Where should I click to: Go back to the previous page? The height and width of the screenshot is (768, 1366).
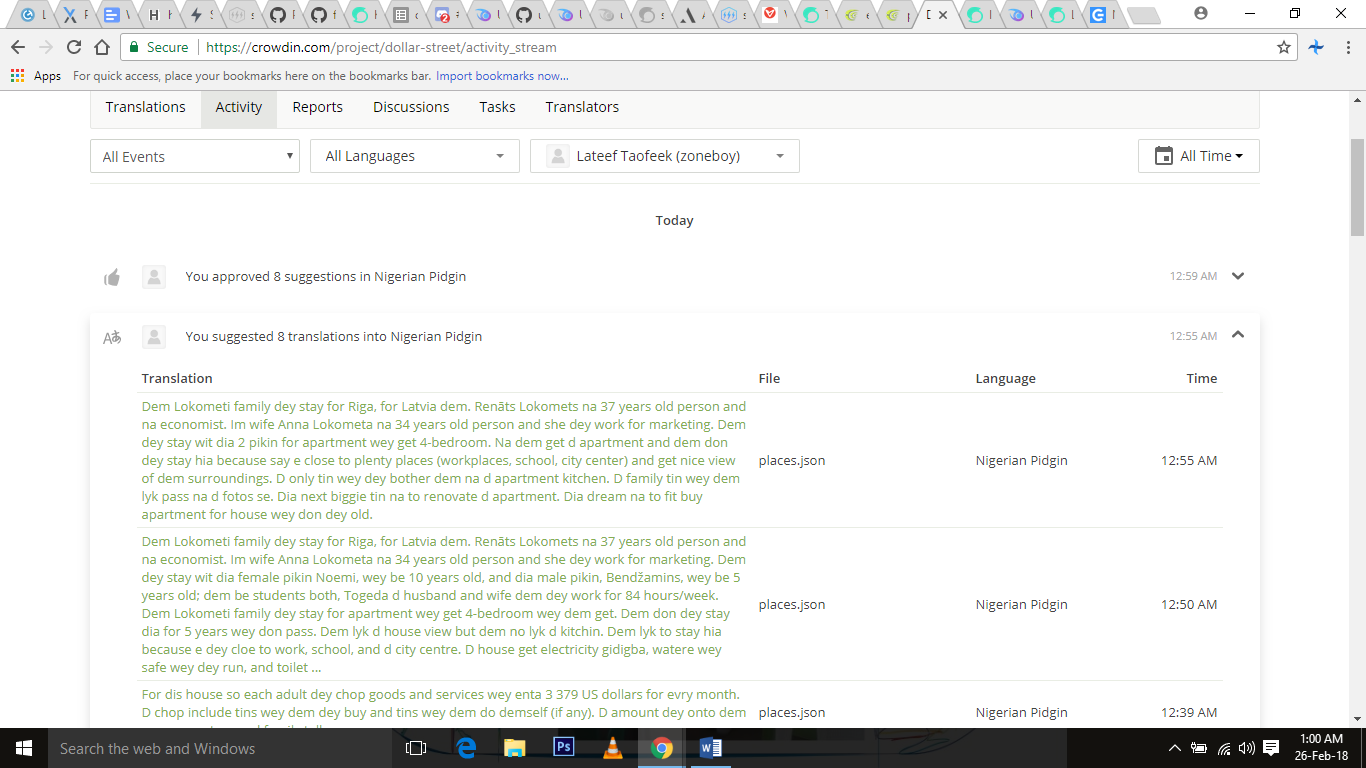pos(19,47)
